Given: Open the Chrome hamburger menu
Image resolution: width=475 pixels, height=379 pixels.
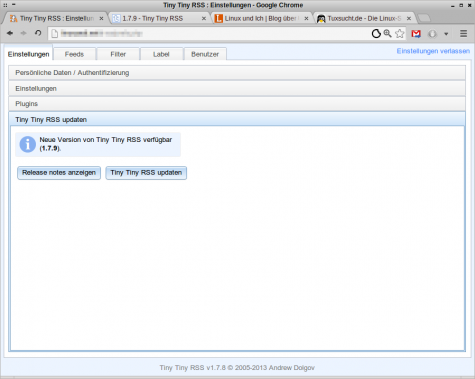Looking at the screenshot, I should pos(463,33).
